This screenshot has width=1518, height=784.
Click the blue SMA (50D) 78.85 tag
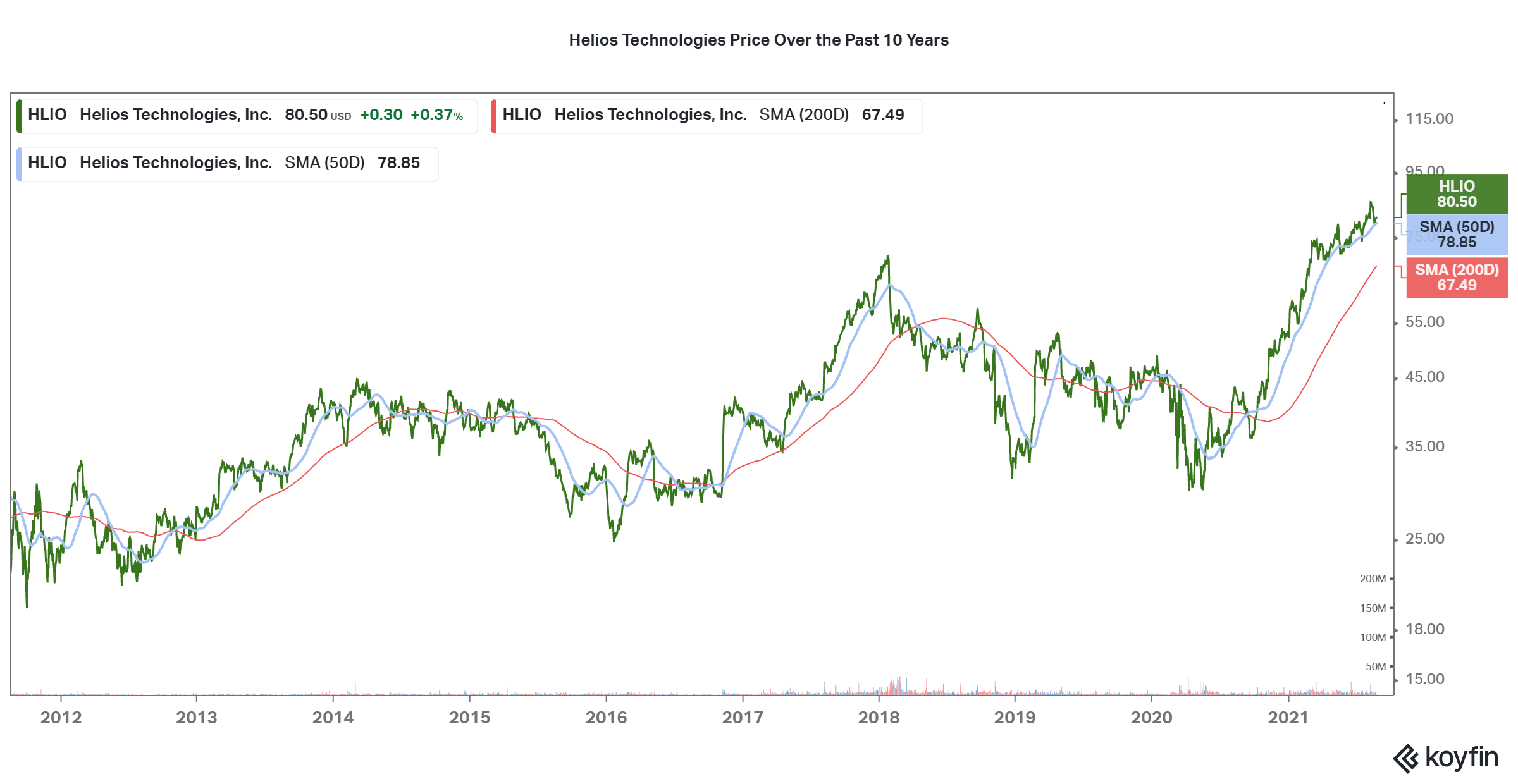point(1457,235)
